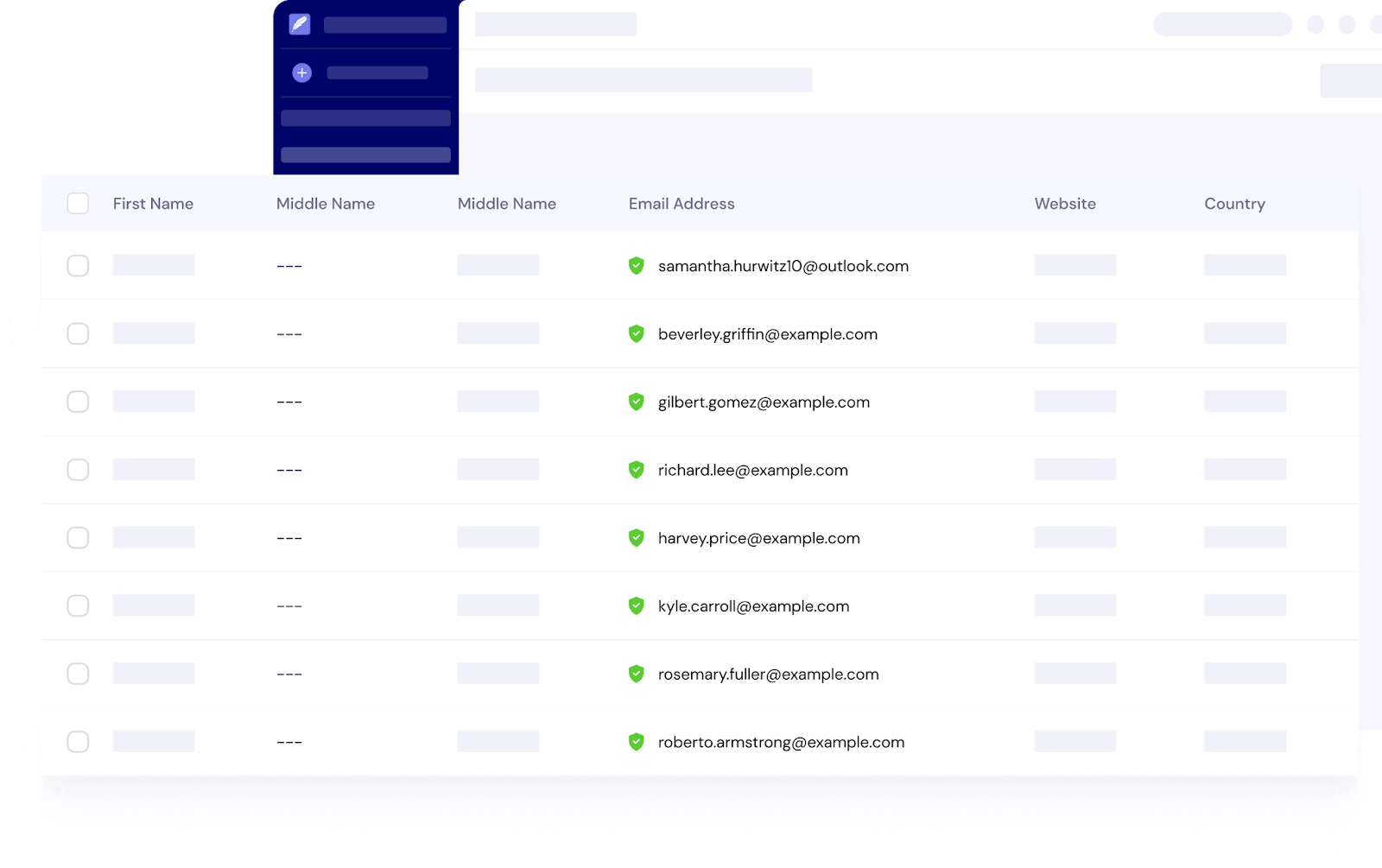This screenshot has height=868, width=1382.
Task: Click the green shield next to beverley.griffin@example.com
Action: tap(637, 333)
